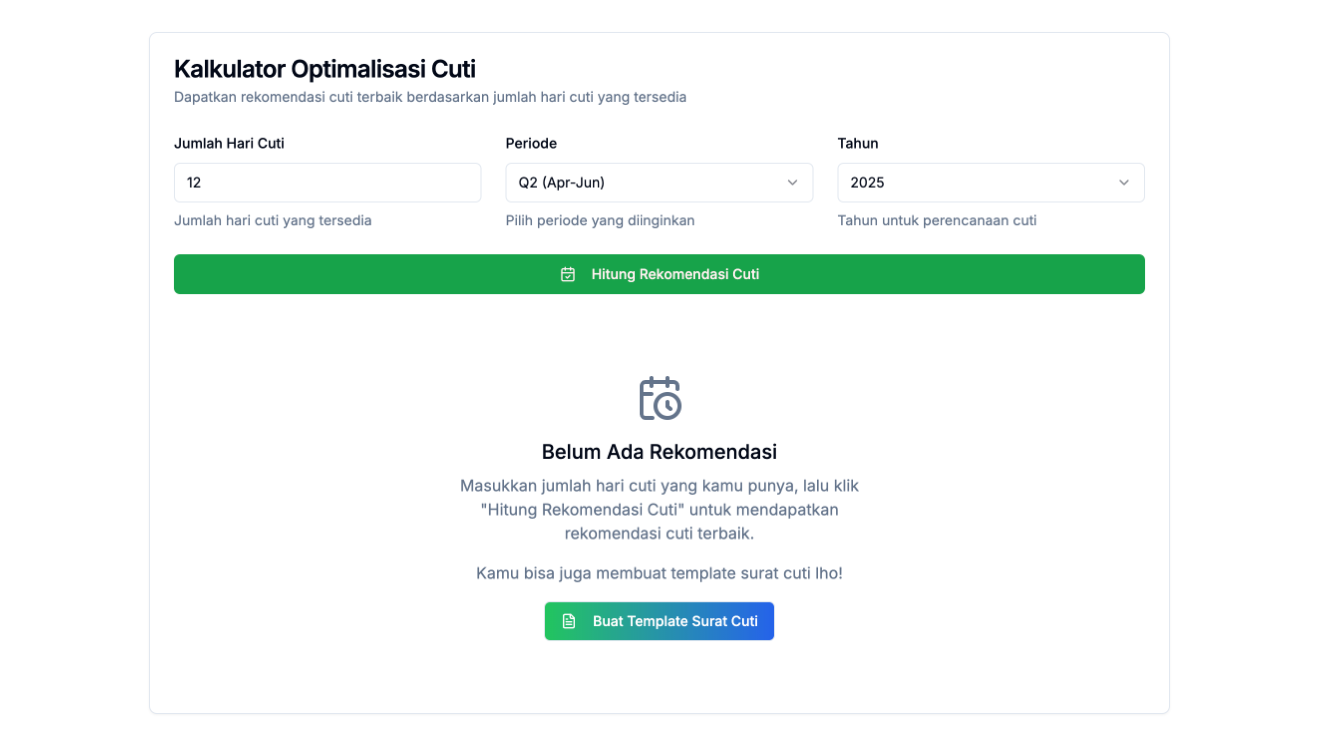Image resolution: width=1318 pixels, height=742 pixels.
Task: Click the helper text below the leave-days input
Action: tap(273, 220)
